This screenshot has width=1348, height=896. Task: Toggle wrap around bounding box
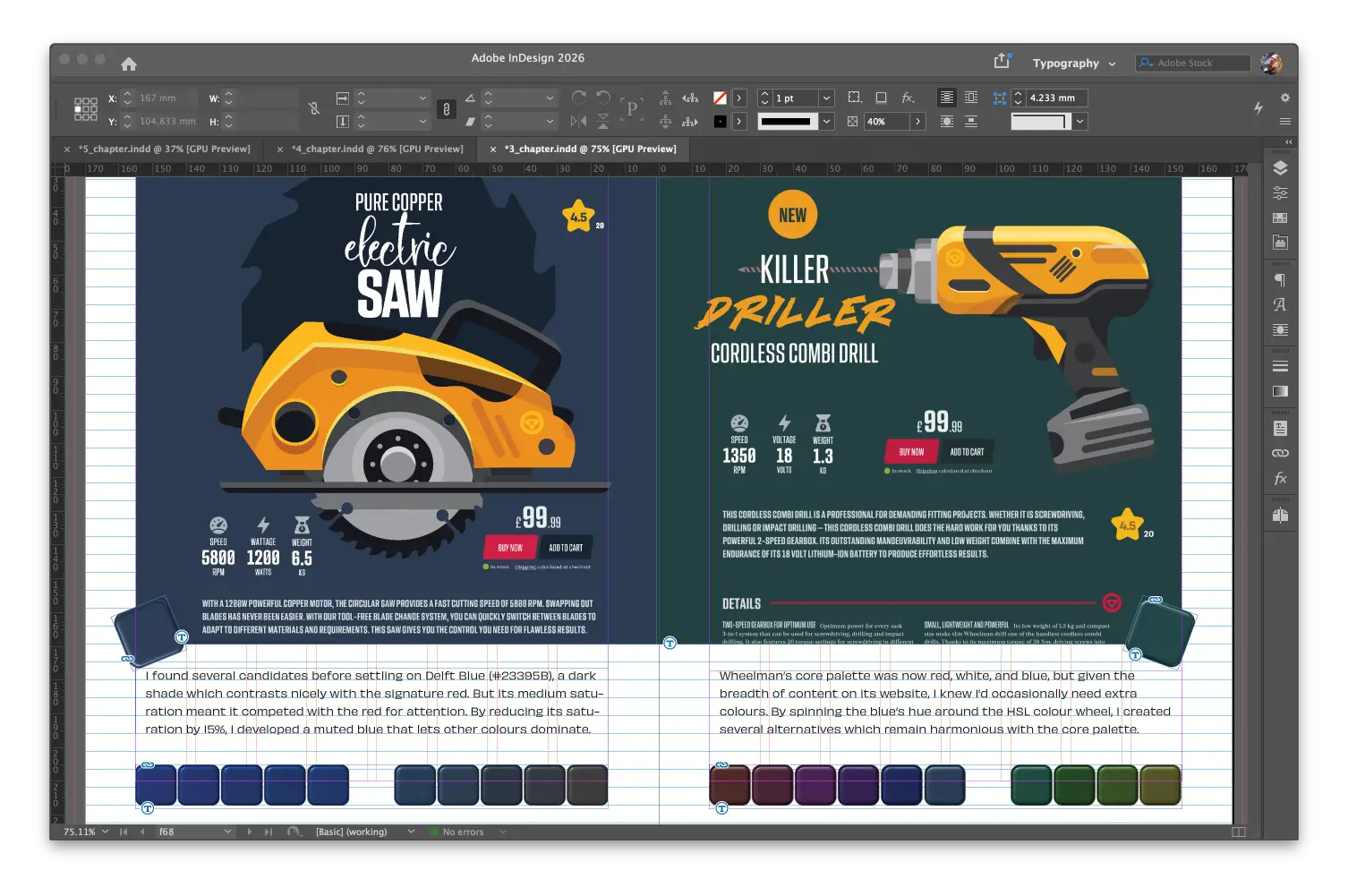click(x=971, y=98)
